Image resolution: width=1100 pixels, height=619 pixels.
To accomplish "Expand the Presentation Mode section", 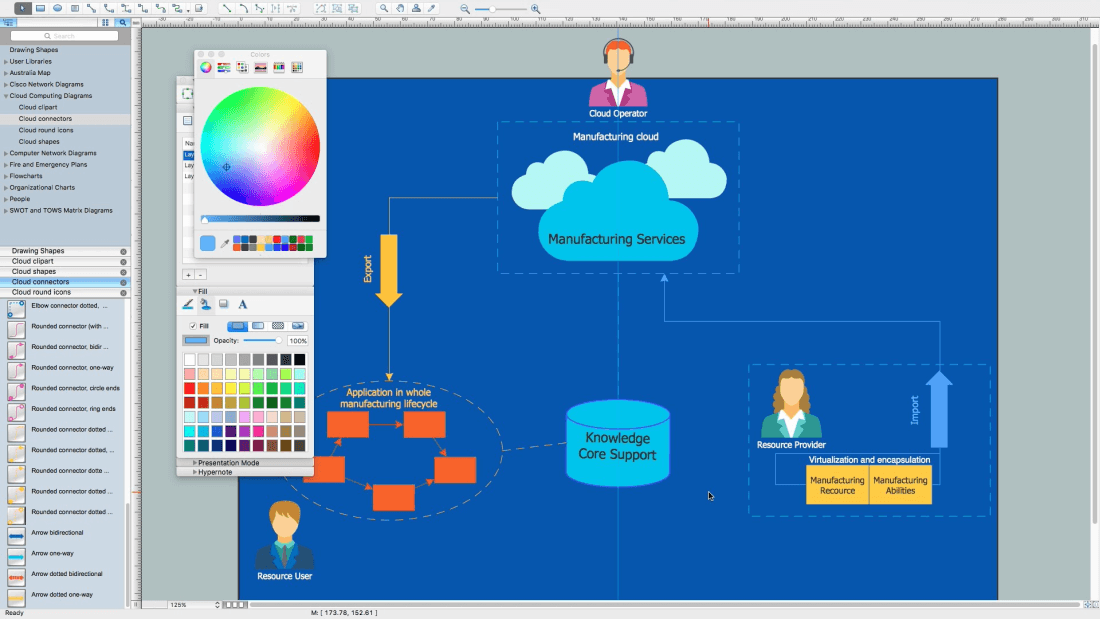I will pos(228,462).
